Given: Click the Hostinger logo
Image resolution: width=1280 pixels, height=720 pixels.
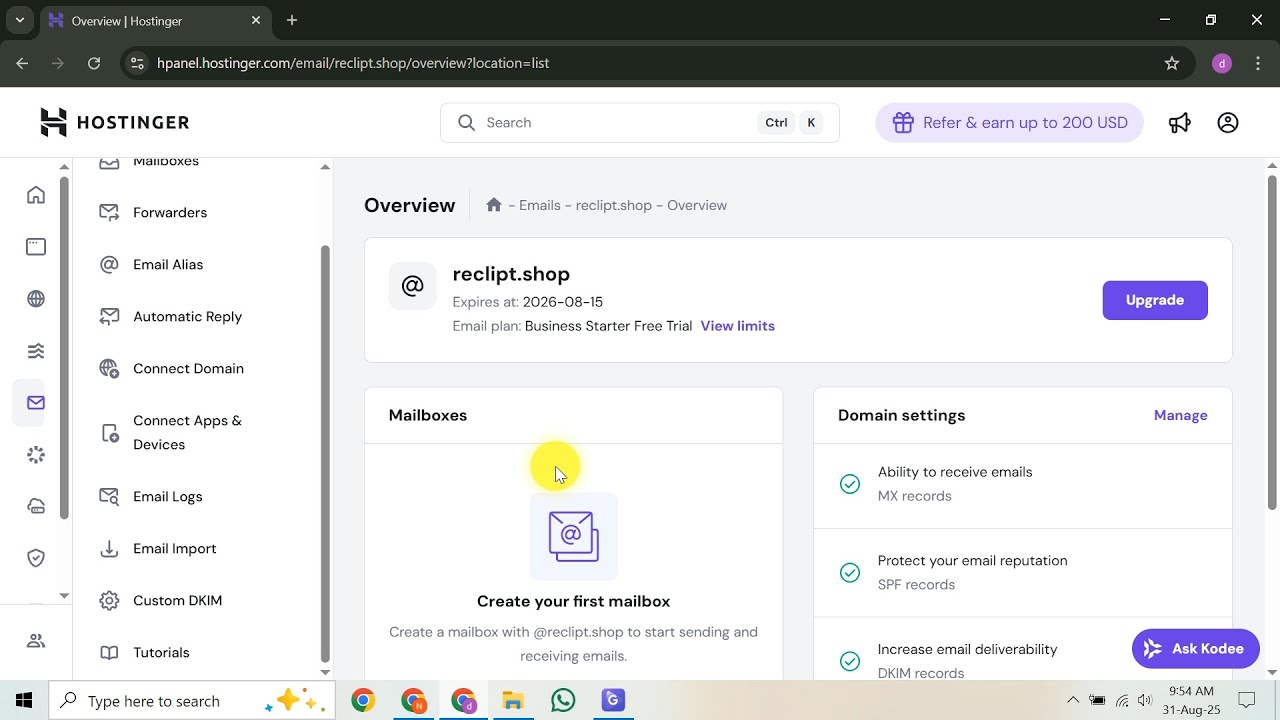Looking at the screenshot, I should point(114,122).
